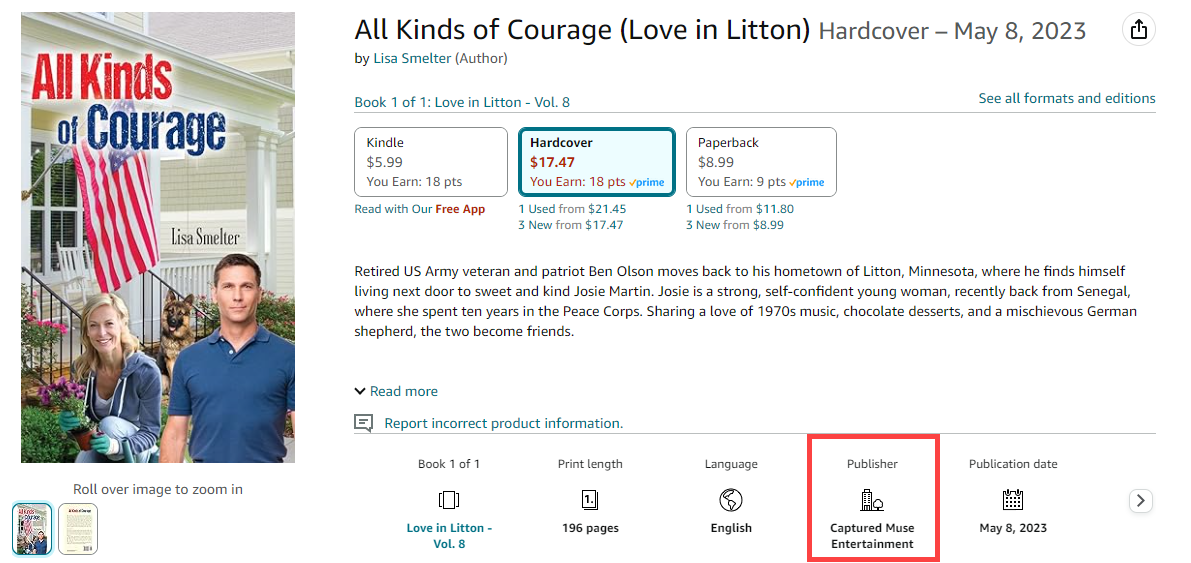
Task: Click the language globe icon
Action: (731, 499)
